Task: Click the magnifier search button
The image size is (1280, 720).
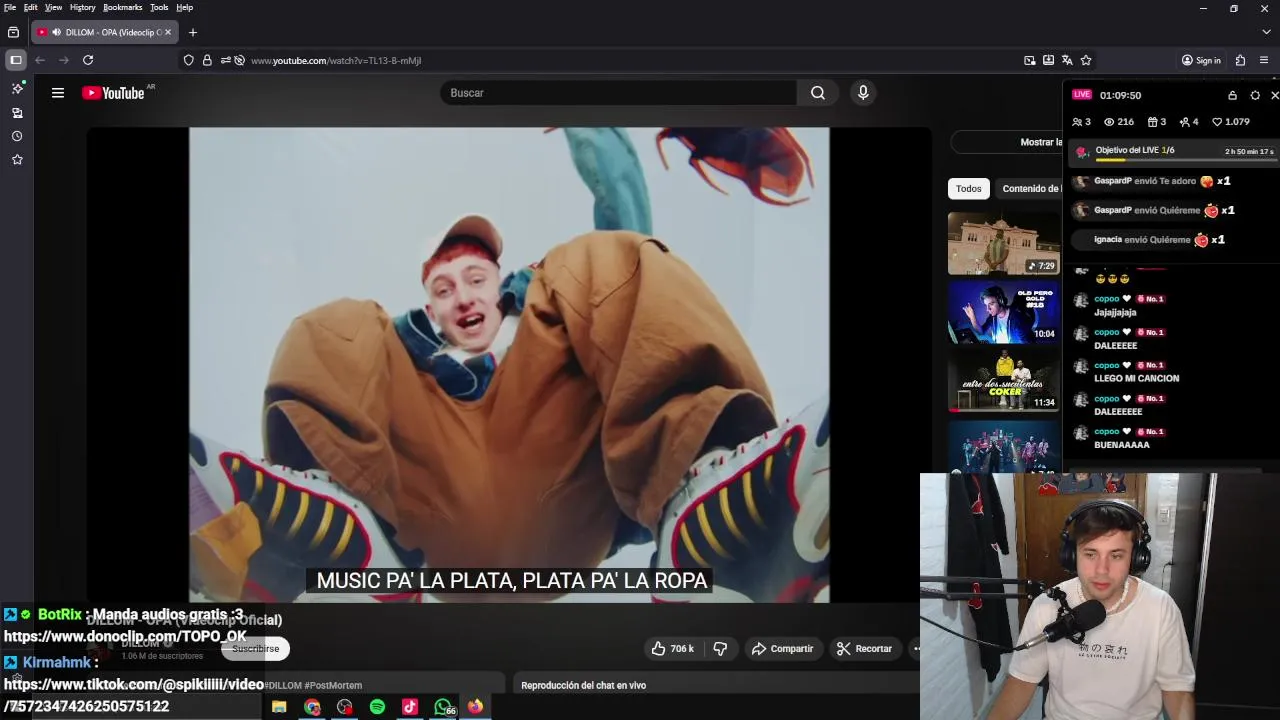Action: [818, 93]
